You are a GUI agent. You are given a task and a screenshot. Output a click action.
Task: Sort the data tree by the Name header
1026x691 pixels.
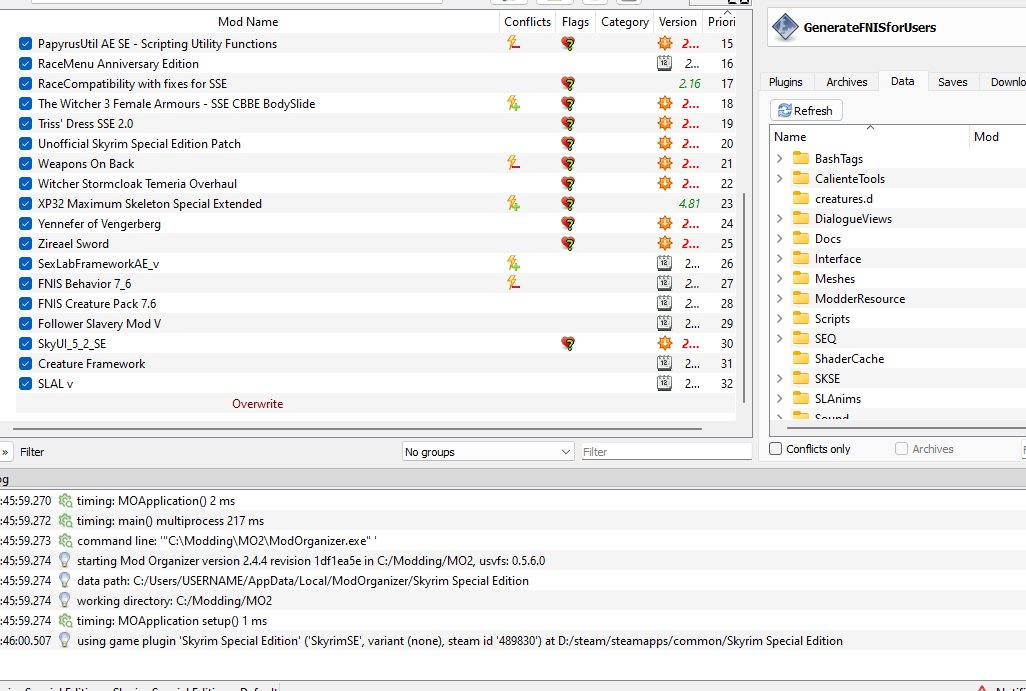pos(870,137)
